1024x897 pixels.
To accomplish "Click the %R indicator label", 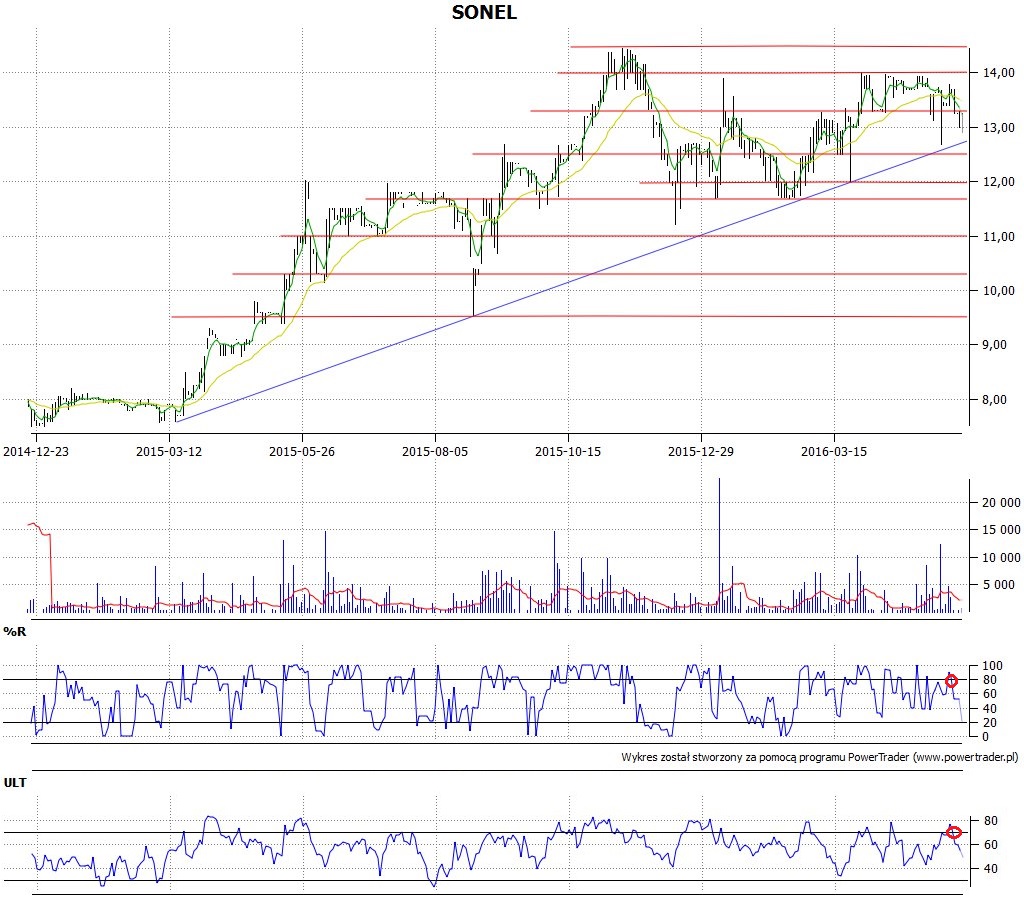I will pos(15,632).
